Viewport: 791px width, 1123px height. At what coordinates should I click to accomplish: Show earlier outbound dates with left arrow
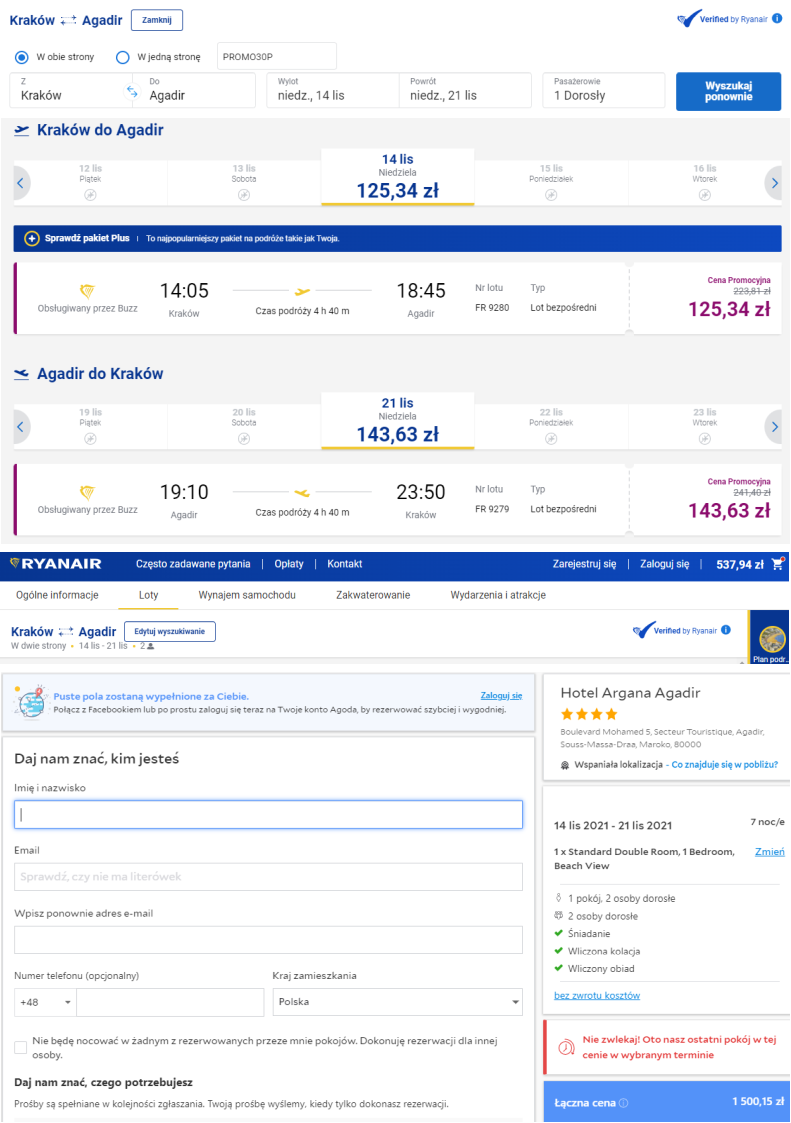tap(20, 183)
